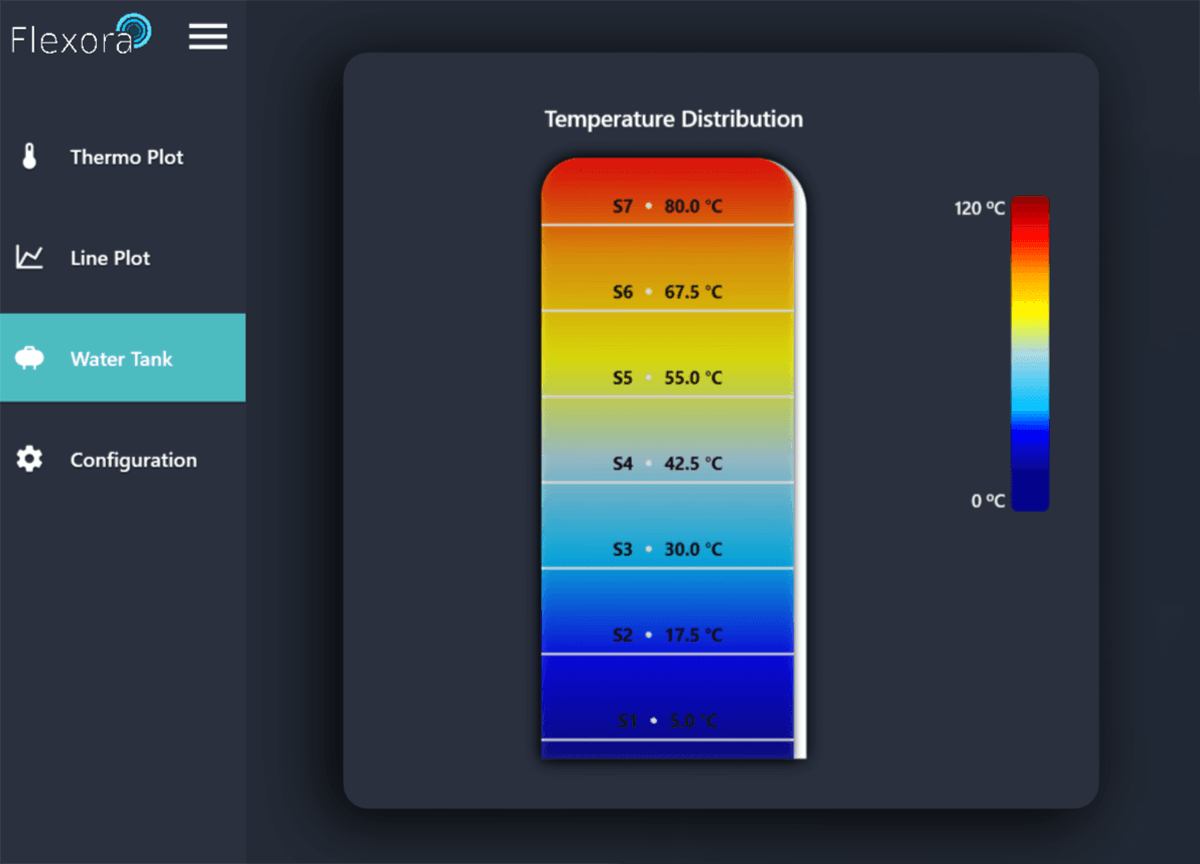Select the Thermo Plot thermometer icon
The image size is (1200, 864).
coord(30,156)
